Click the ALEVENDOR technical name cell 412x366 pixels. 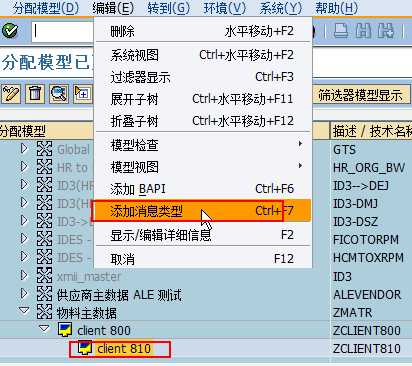[x=367, y=294]
